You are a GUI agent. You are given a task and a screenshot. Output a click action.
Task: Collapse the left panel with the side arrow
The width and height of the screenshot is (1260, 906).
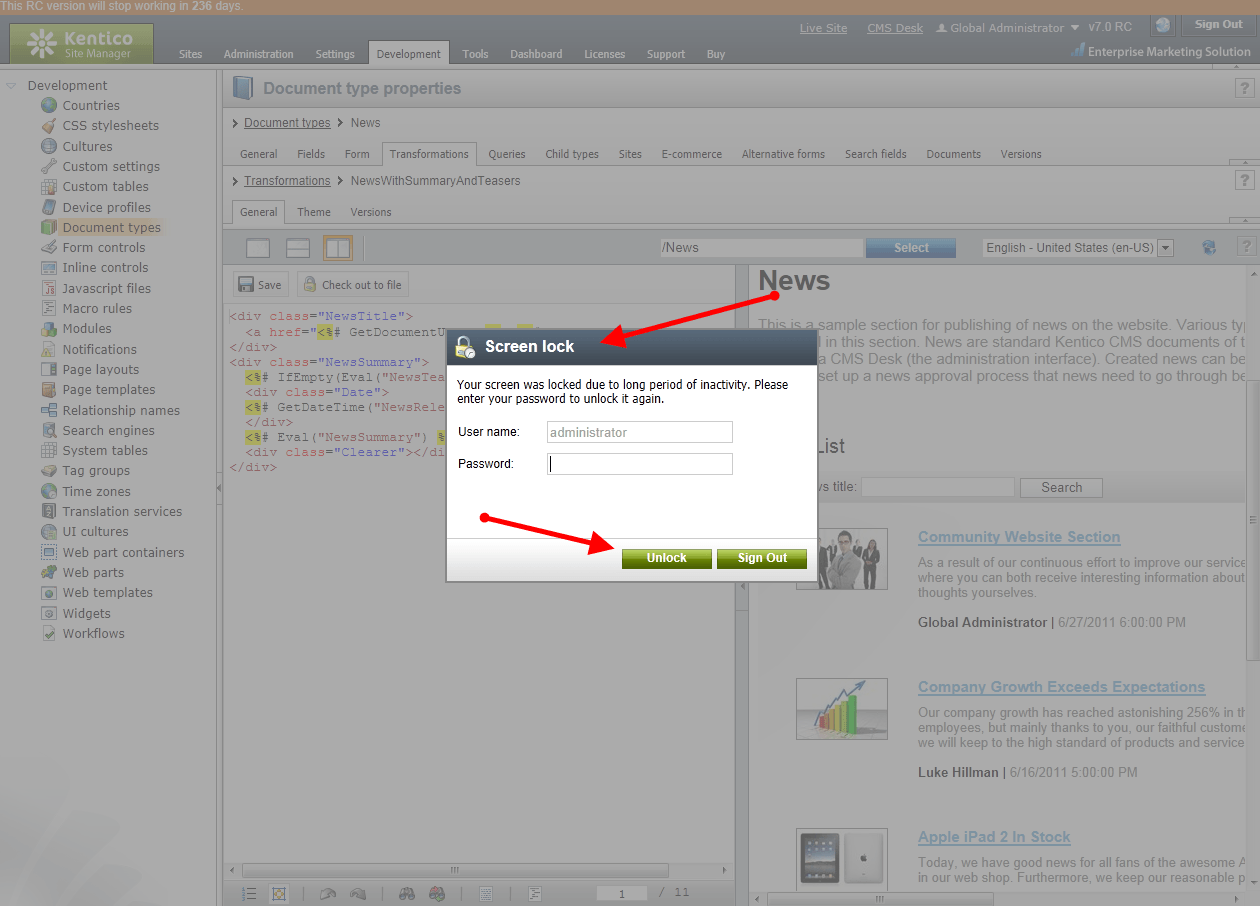tap(219, 488)
